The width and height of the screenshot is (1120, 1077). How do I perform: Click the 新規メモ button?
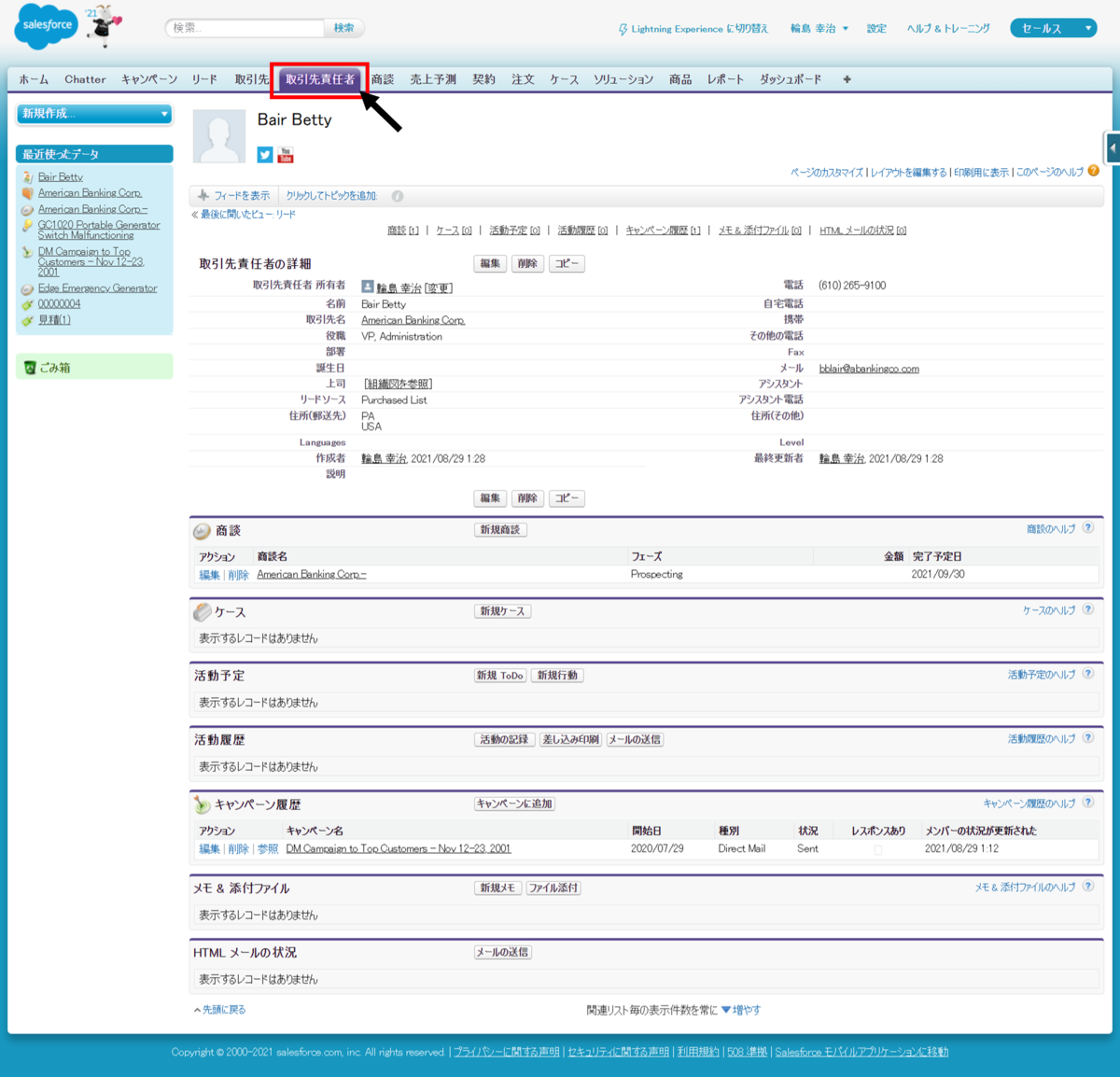pyautogui.click(x=497, y=888)
